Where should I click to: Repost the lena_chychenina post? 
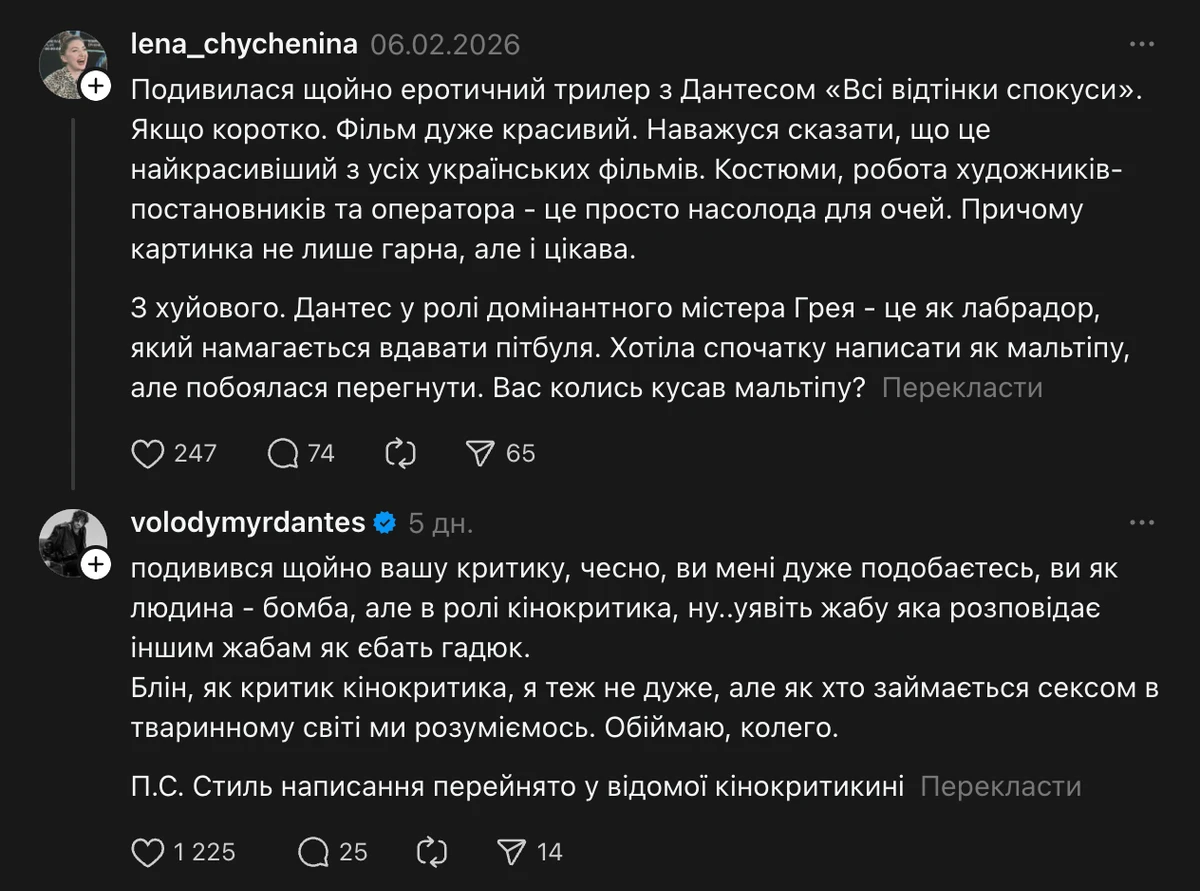(400, 454)
